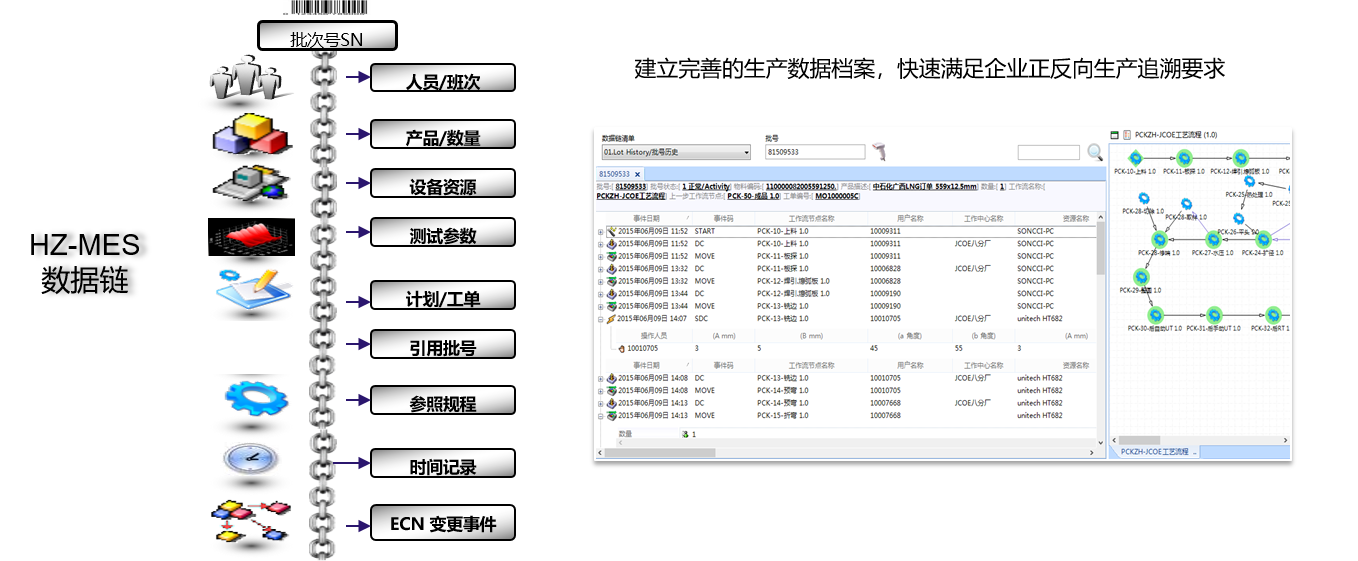Image resolution: width=1358 pixels, height=561 pixels.
Task: Expand the 14:08 DC PCK-13-铣边 row
Action: 600,379
